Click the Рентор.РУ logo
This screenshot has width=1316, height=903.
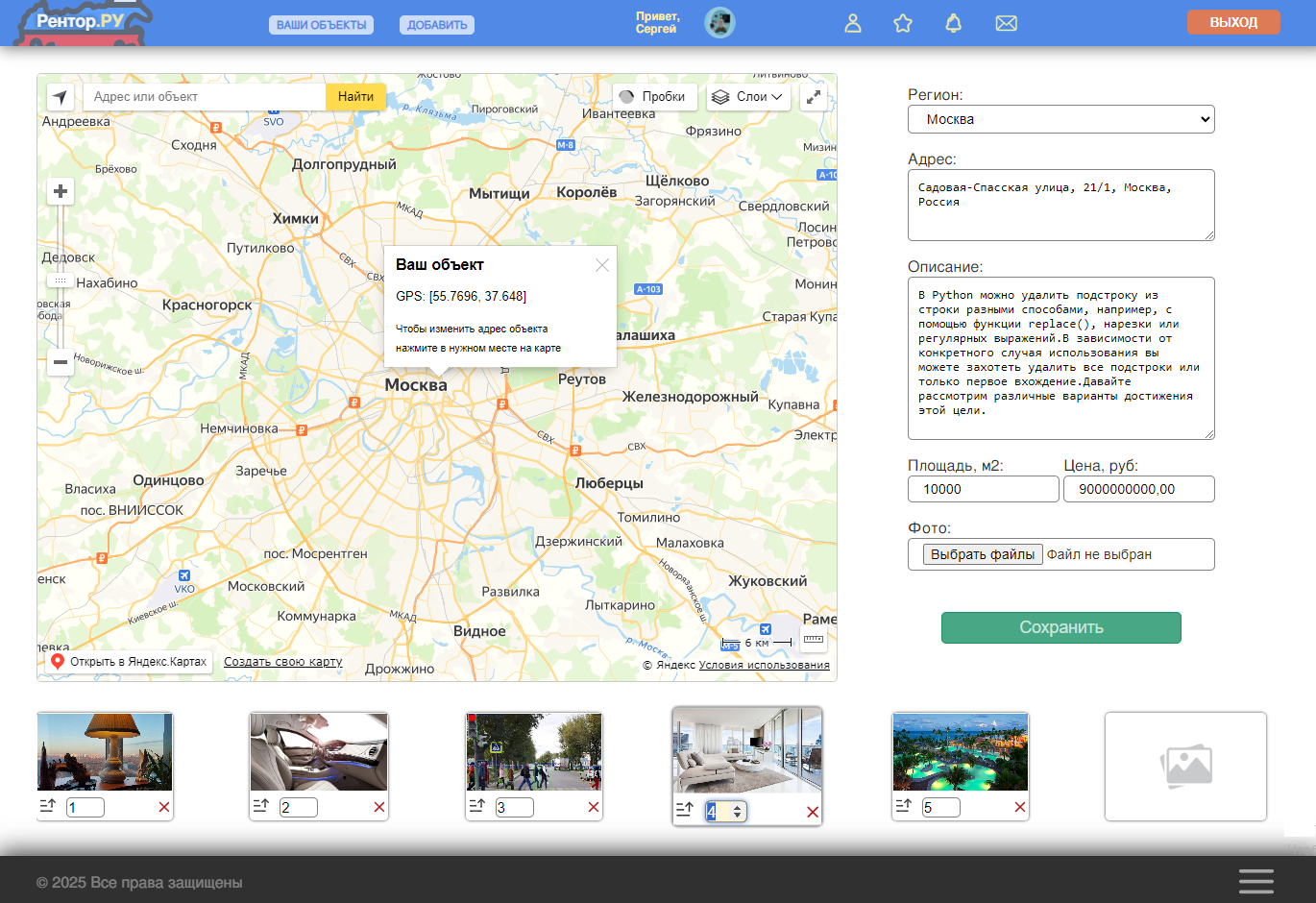(x=83, y=23)
